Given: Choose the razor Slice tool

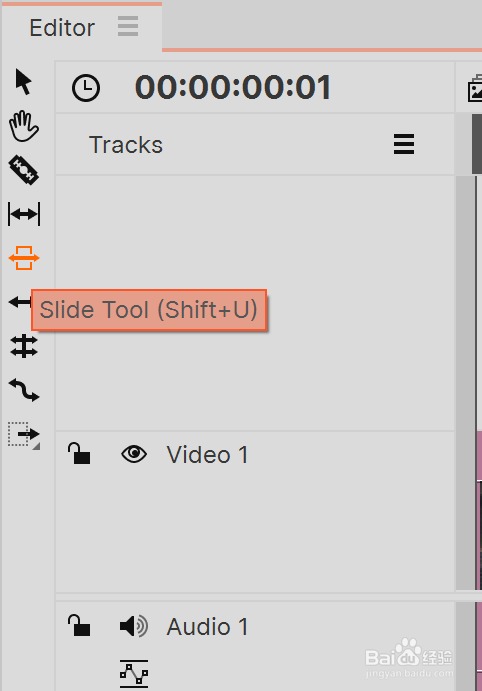Looking at the screenshot, I should click(24, 170).
